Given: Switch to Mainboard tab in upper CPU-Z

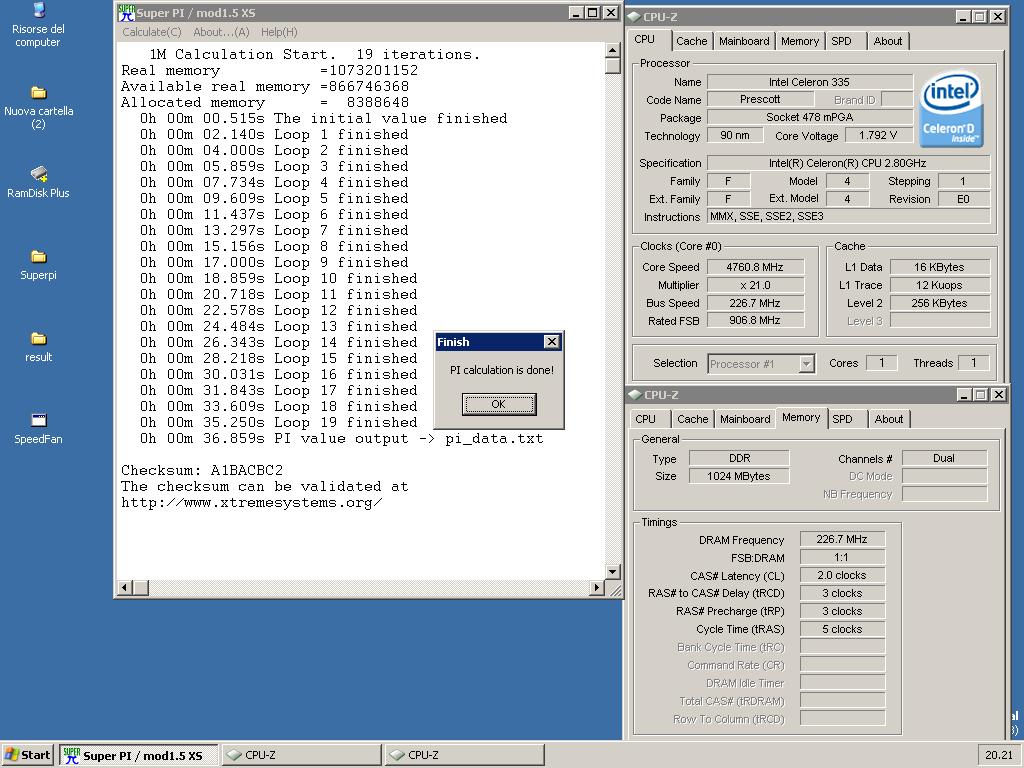Looking at the screenshot, I should (x=744, y=41).
